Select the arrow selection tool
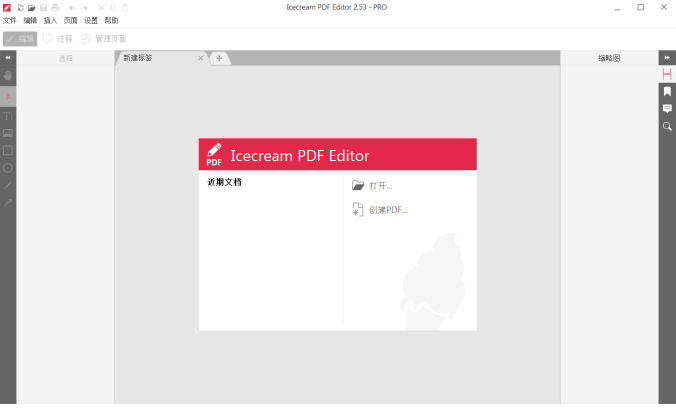The height and width of the screenshot is (418, 676). coord(8,97)
